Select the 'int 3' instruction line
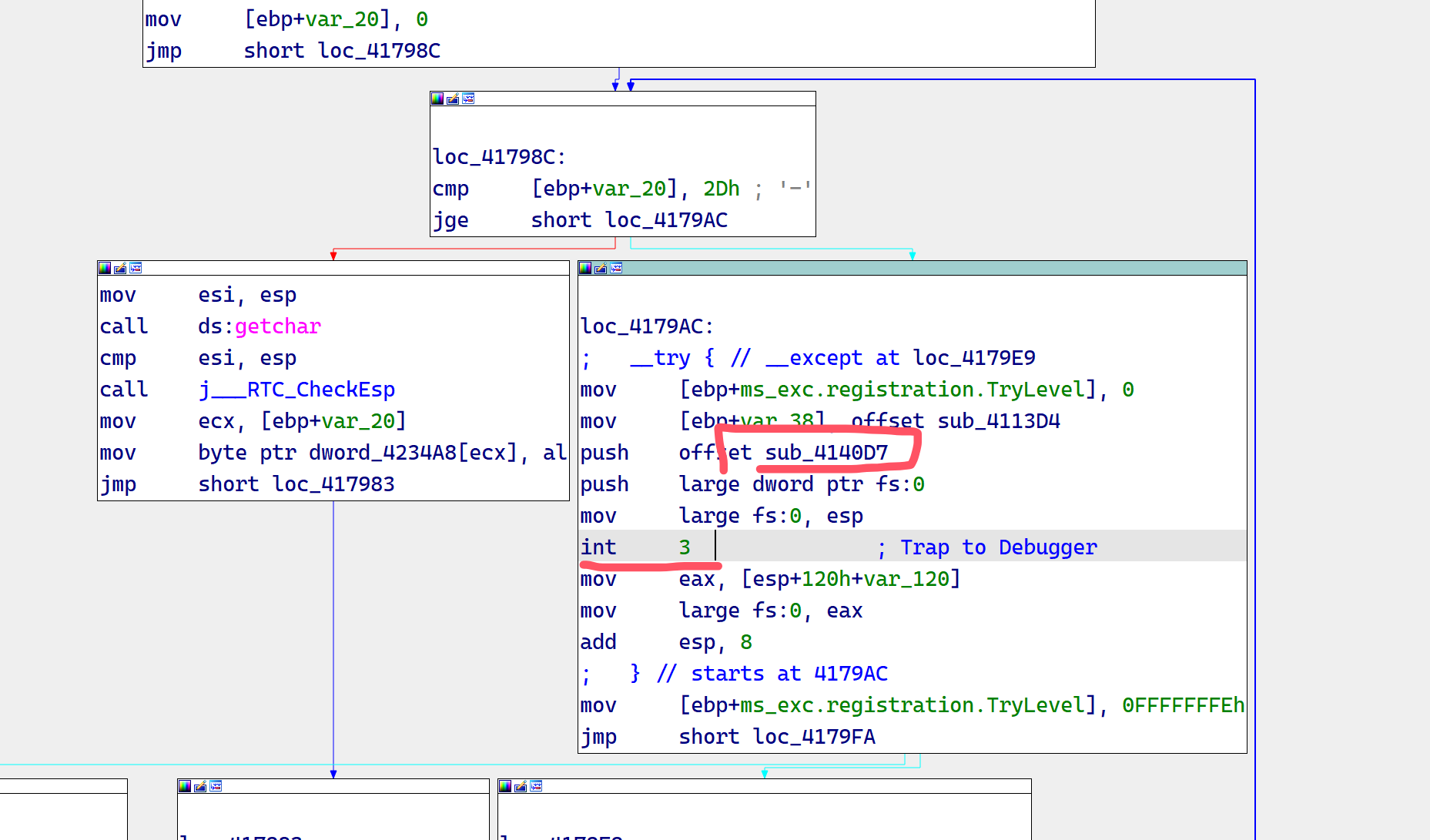Screen dimensions: 1430x840 pyautogui.click(x=913, y=547)
